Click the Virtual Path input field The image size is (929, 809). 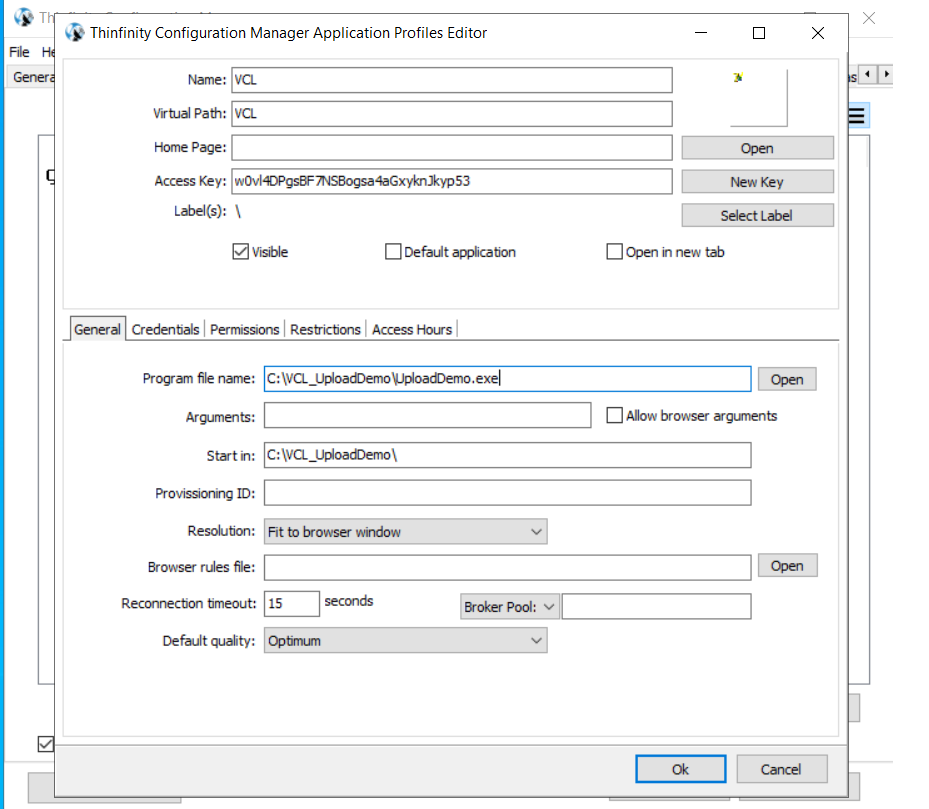[x=451, y=114]
